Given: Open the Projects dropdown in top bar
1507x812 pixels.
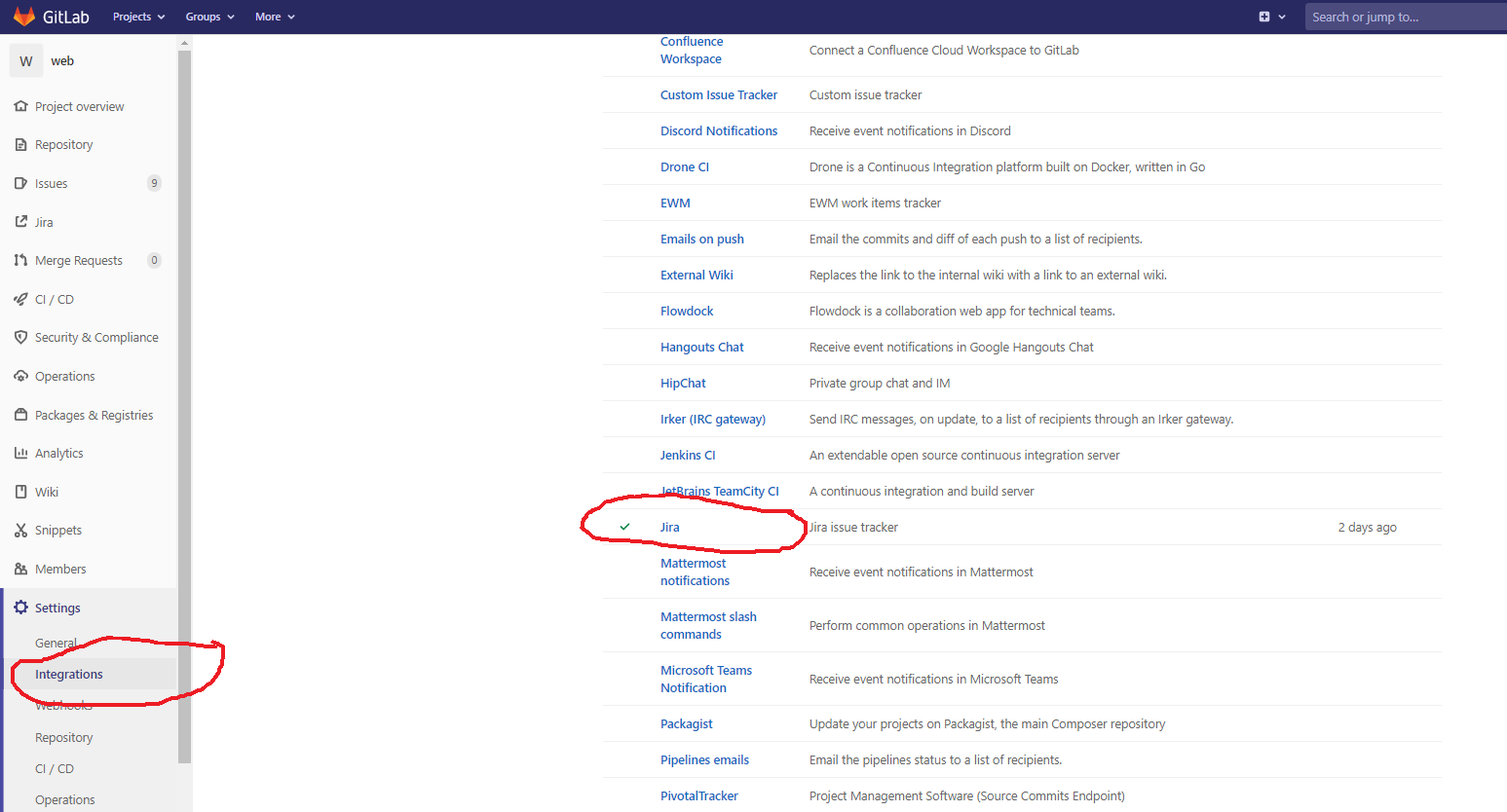Looking at the screenshot, I should (138, 17).
